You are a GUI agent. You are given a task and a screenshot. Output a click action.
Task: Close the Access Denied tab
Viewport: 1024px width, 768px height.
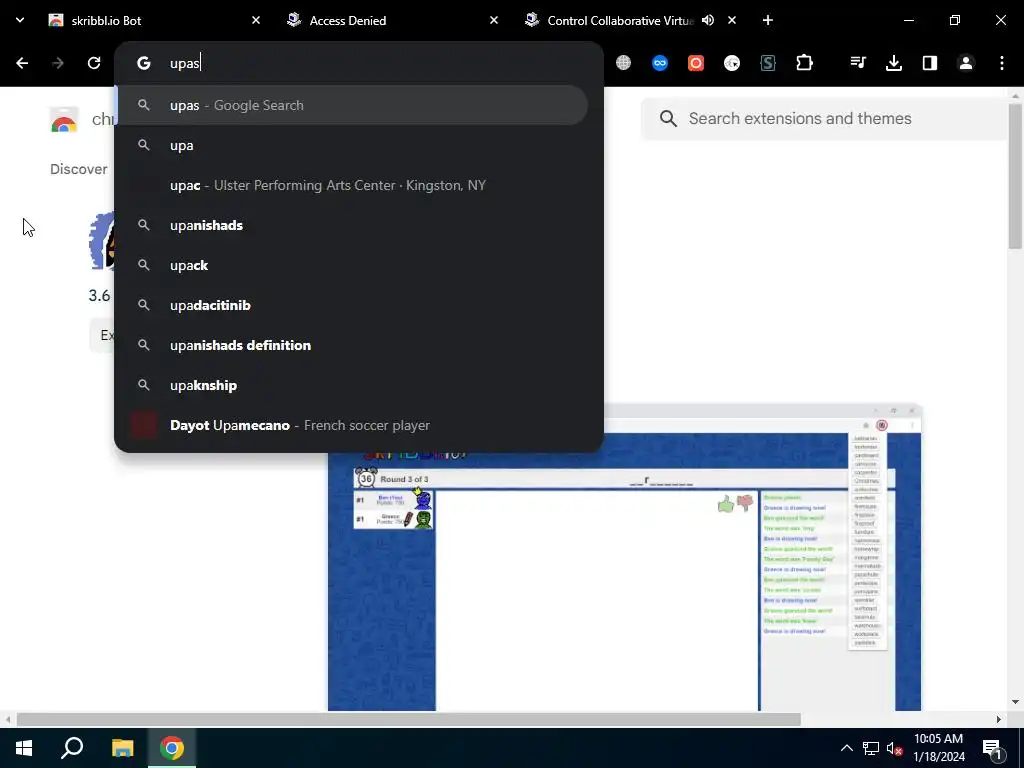pyautogui.click(x=494, y=20)
